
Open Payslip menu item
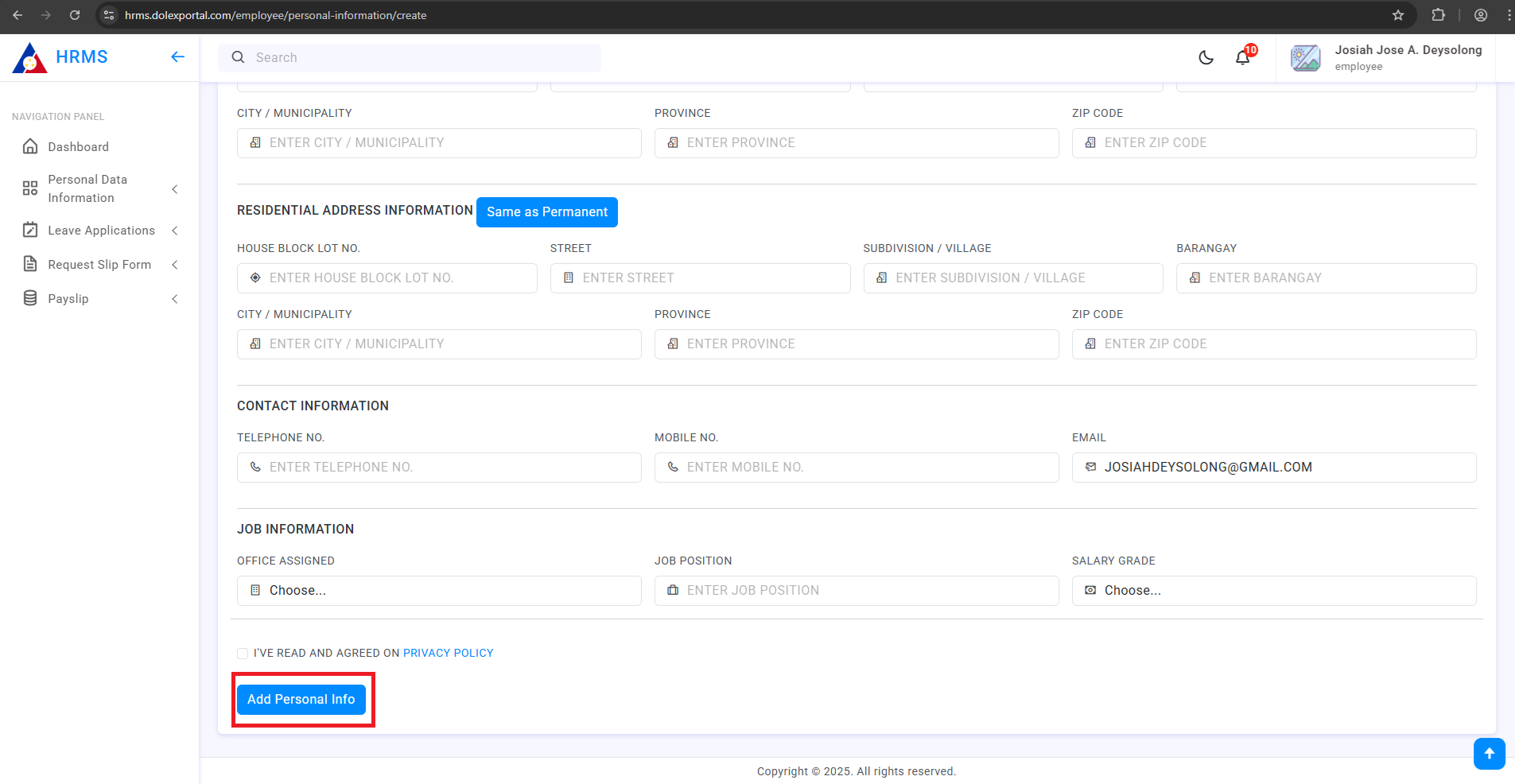(68, 299)
